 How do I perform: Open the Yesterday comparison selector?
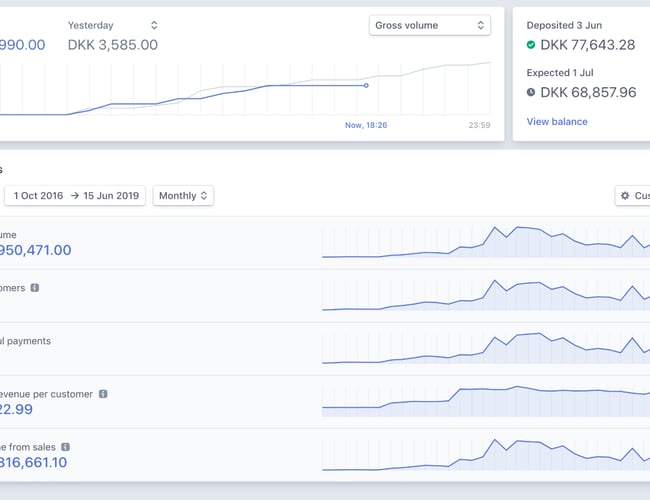point(112,25)
